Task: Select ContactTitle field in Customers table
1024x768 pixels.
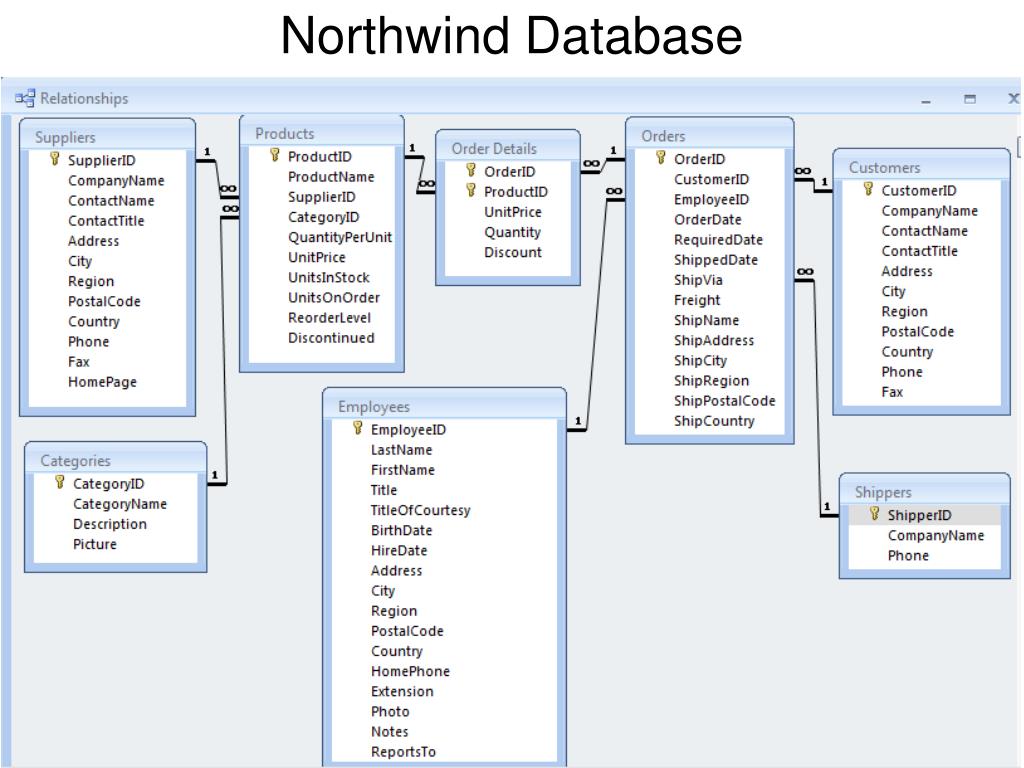Action: pyautogui.click(x=920, y=251)
